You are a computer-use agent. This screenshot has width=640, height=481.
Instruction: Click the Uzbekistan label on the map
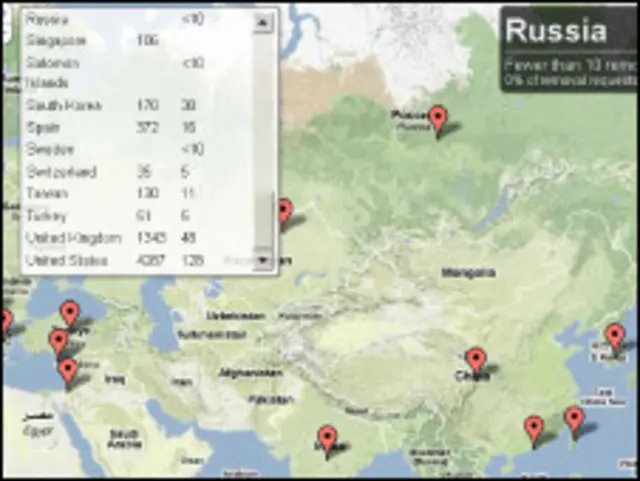236,316
